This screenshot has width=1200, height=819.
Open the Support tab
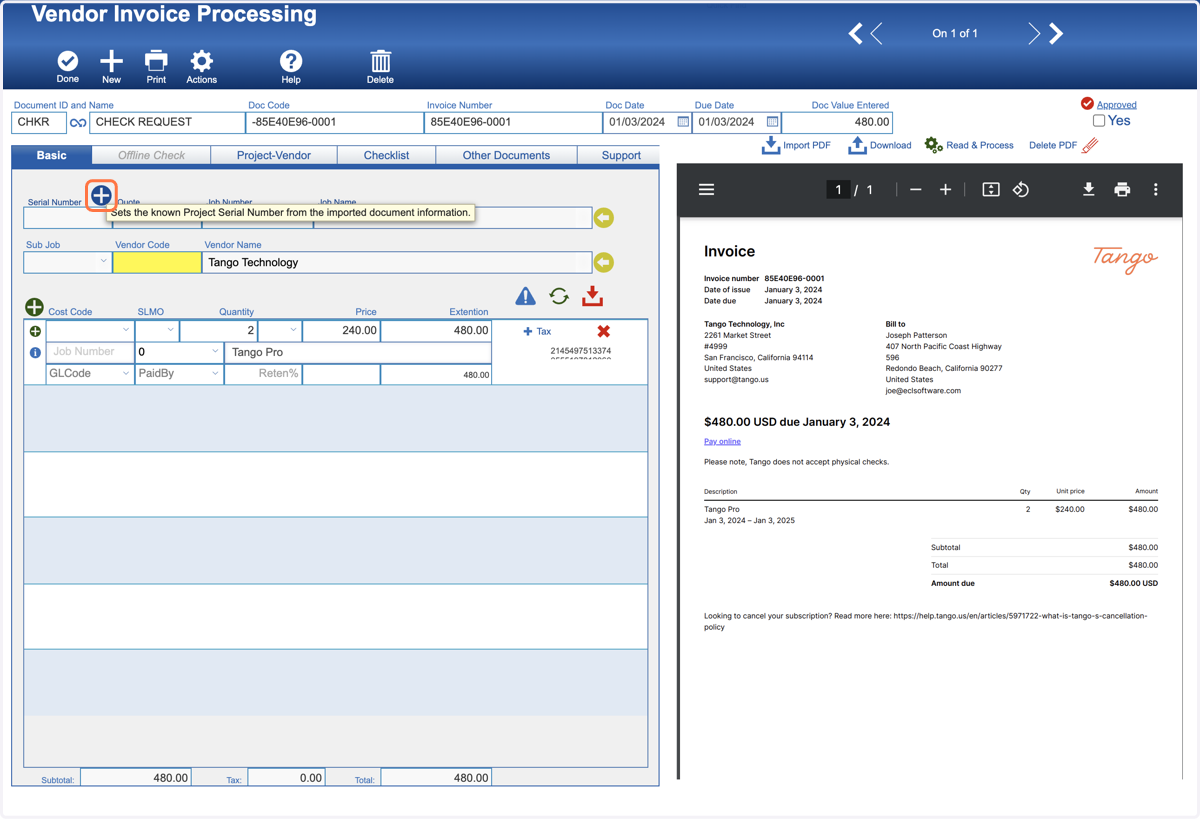click(621, 155)
